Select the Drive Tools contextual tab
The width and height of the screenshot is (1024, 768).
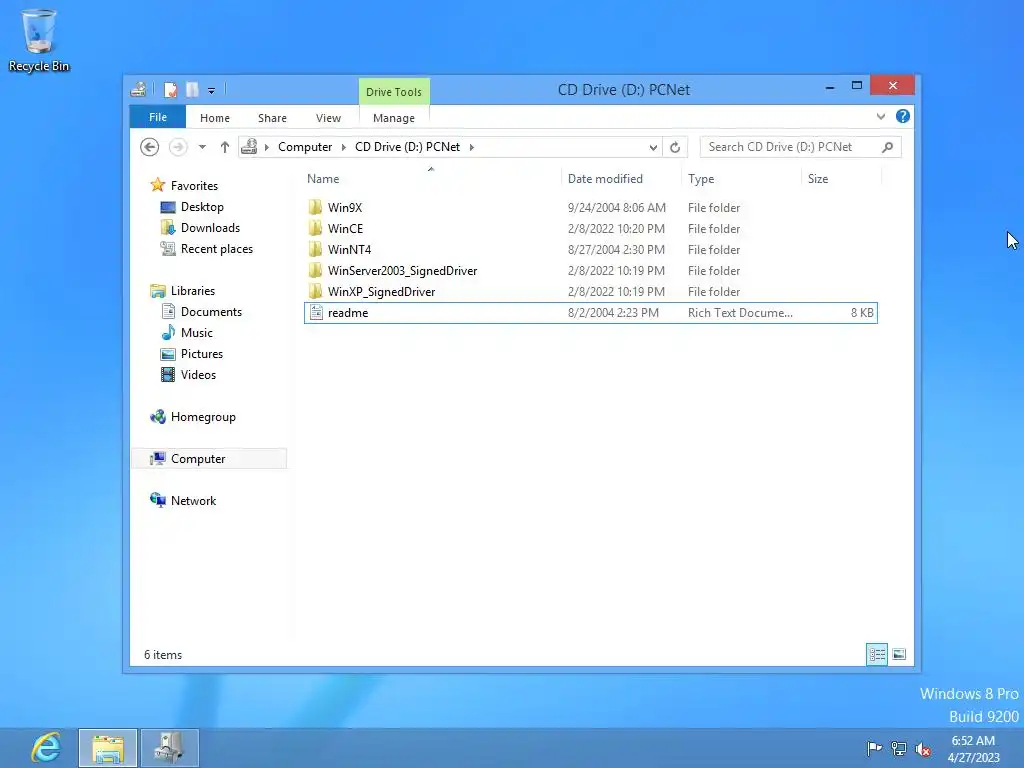point(394,91)
